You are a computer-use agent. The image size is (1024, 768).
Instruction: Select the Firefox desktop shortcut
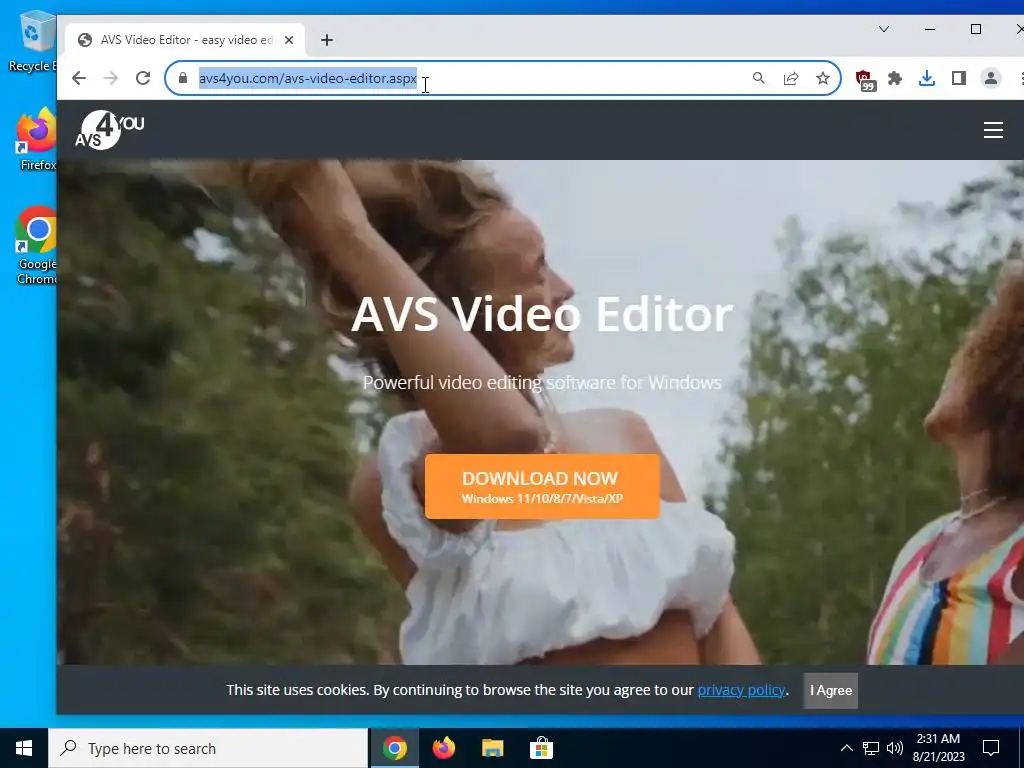[x=37, y=139]
